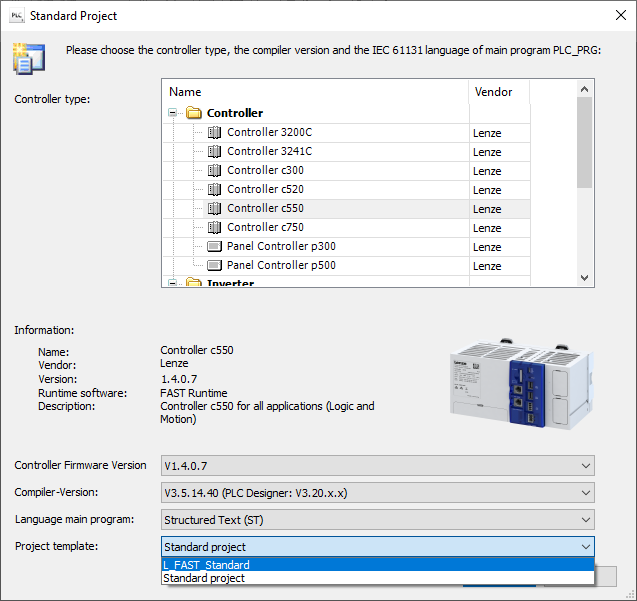Click the yellow Controller folder icon
637x601 pixels.
tap(194, 113)
